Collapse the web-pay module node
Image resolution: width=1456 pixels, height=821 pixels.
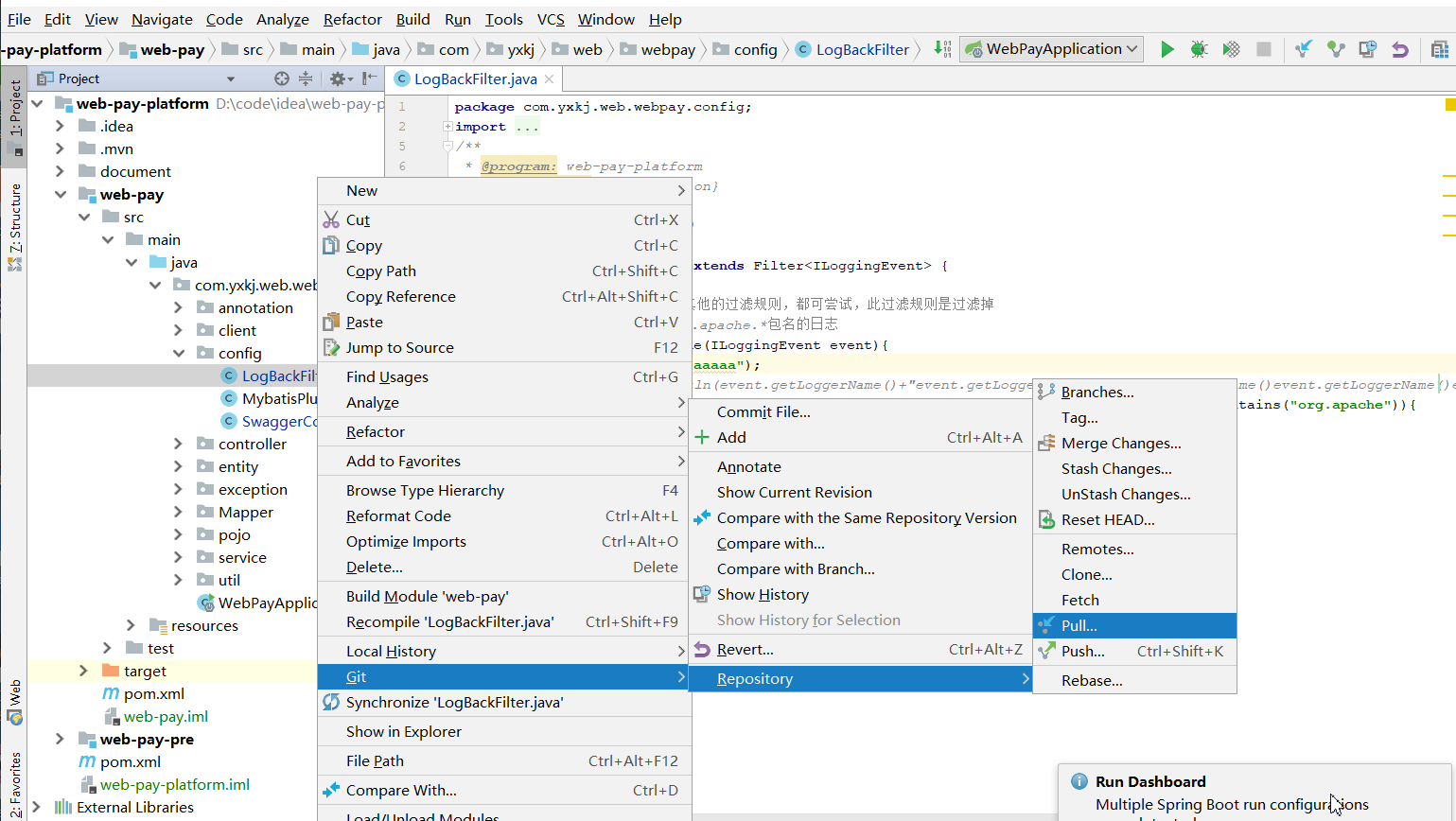click(60, 194)
